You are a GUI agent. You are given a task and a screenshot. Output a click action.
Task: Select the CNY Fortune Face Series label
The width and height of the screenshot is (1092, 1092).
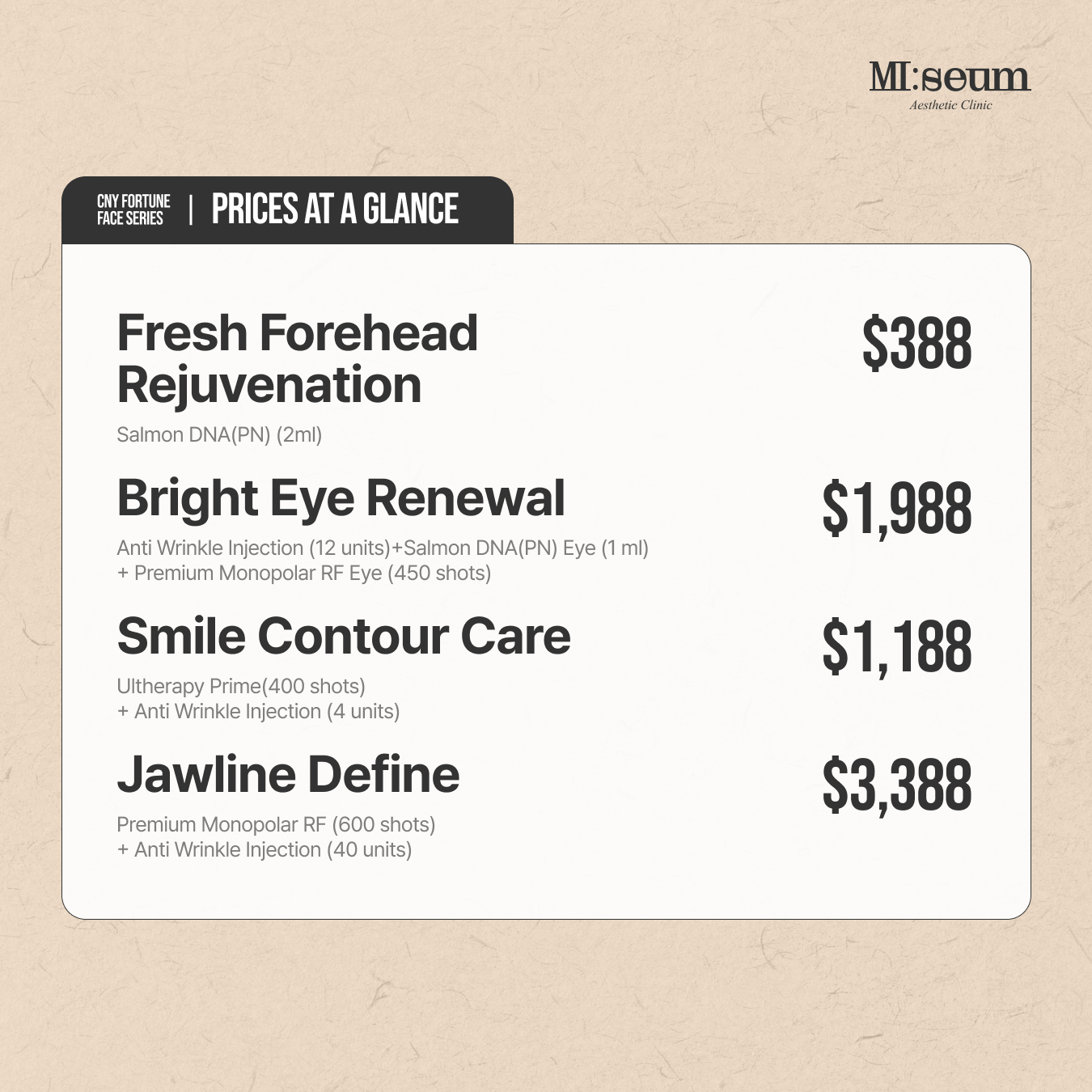tap(133, 210)
